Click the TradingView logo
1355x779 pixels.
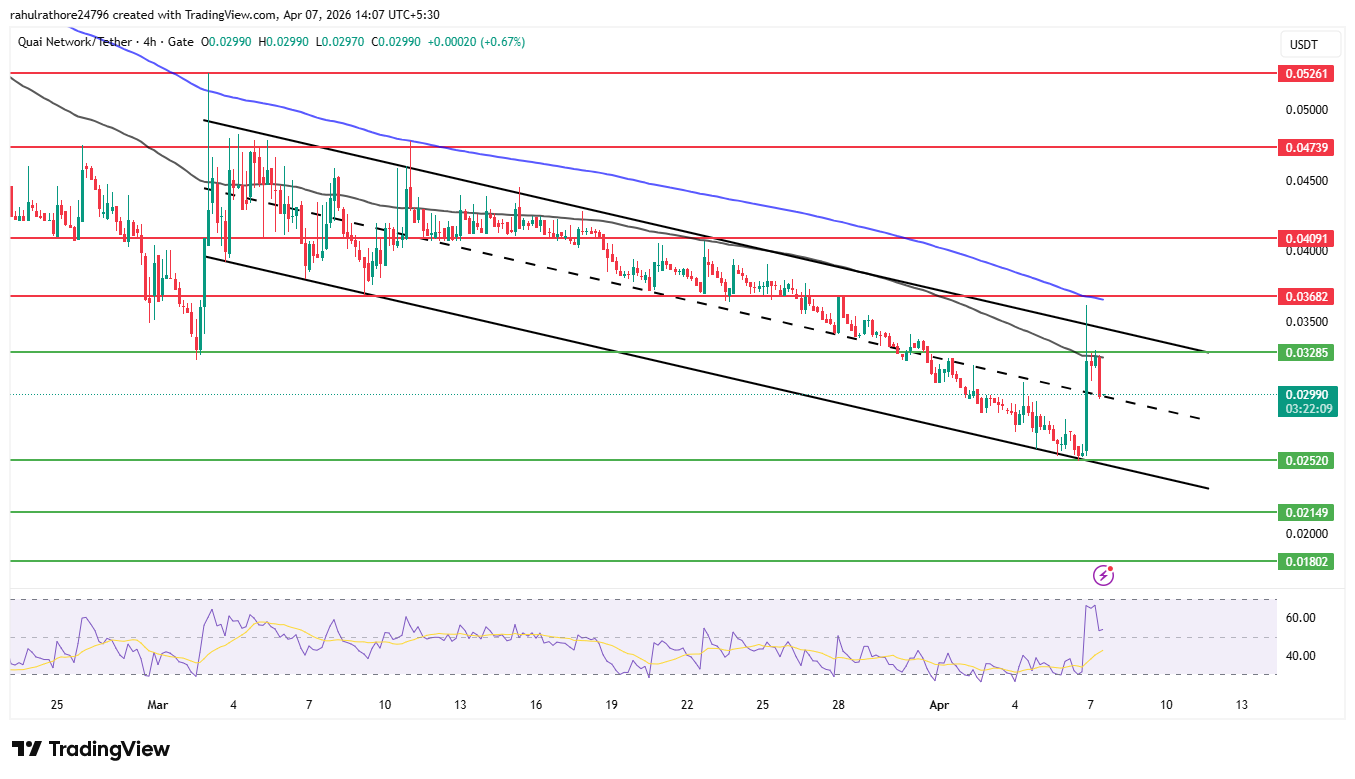tap(89, 749)
